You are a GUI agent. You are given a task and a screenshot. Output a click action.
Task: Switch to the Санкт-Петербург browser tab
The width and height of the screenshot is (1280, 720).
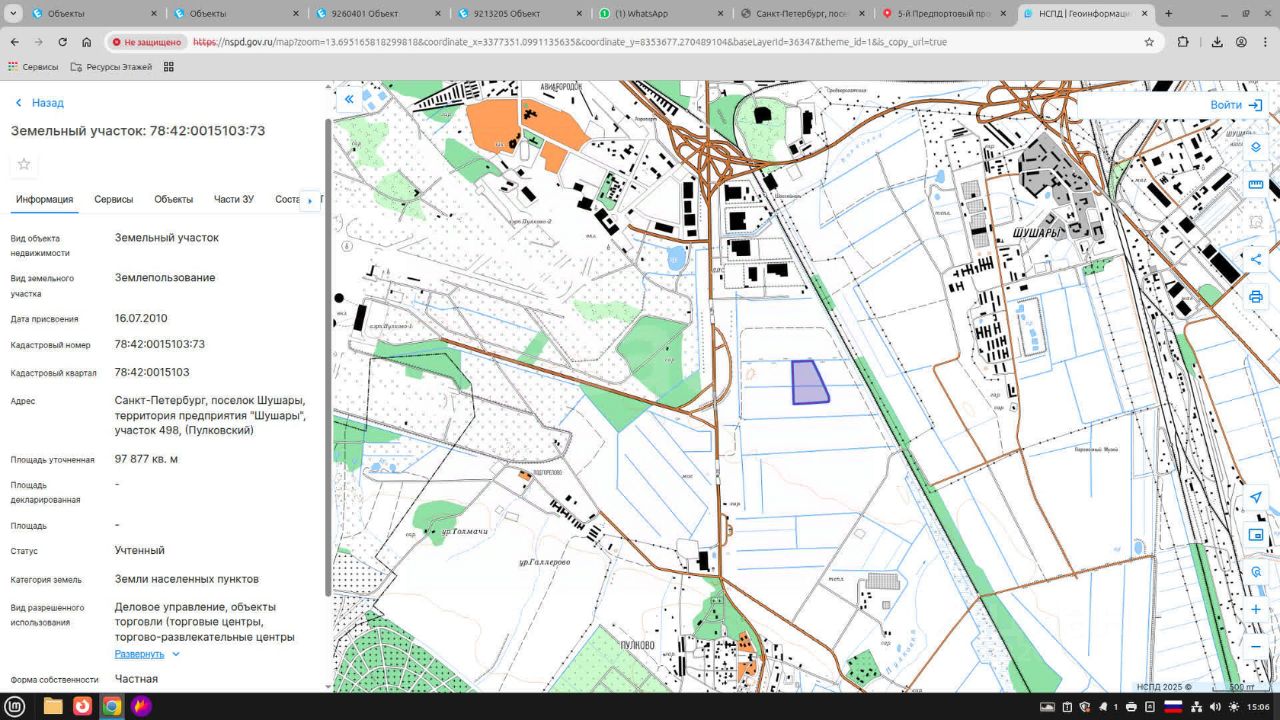point(802,14)
